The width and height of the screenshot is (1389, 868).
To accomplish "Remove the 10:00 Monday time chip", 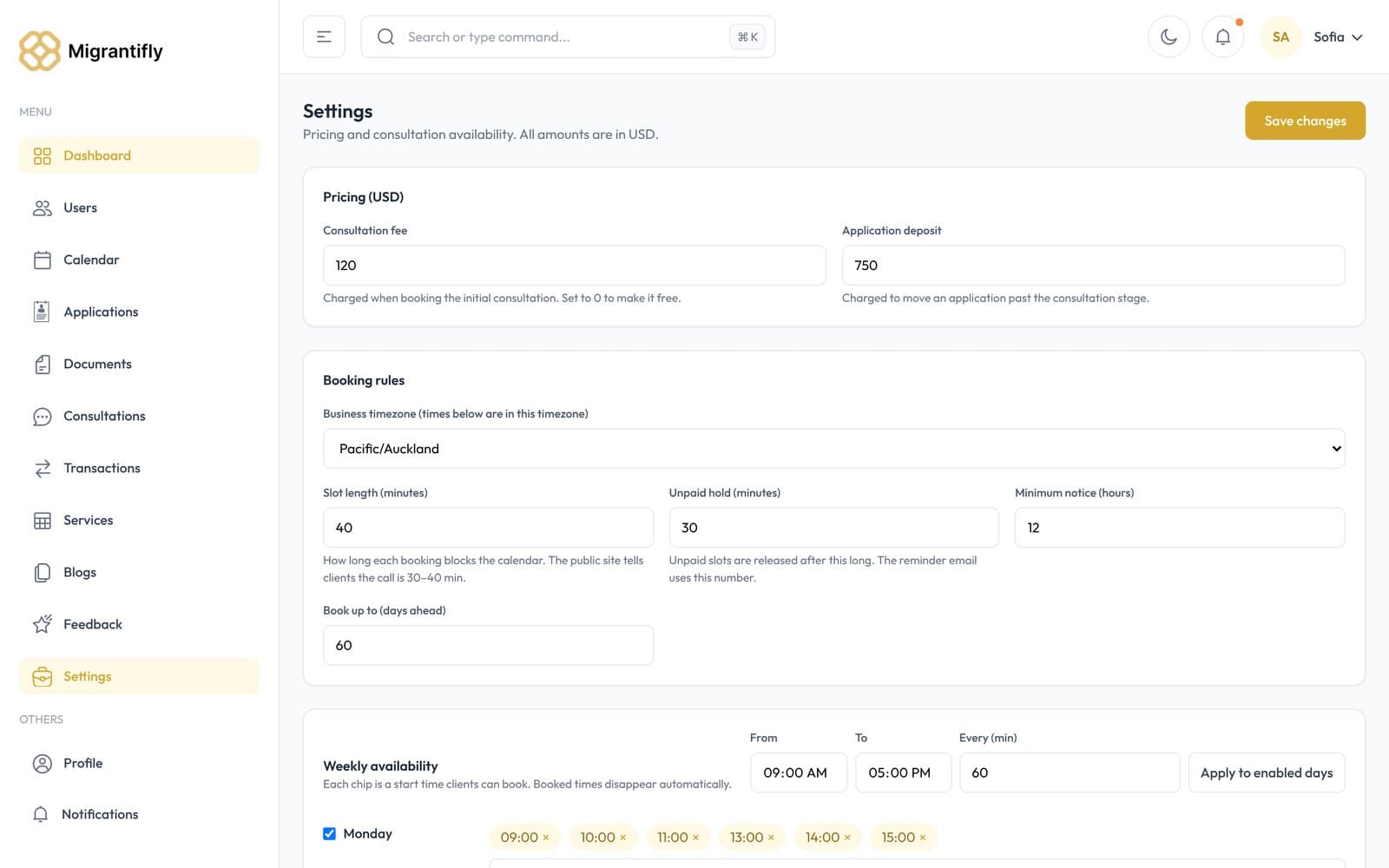I will [x=623, y=838].
